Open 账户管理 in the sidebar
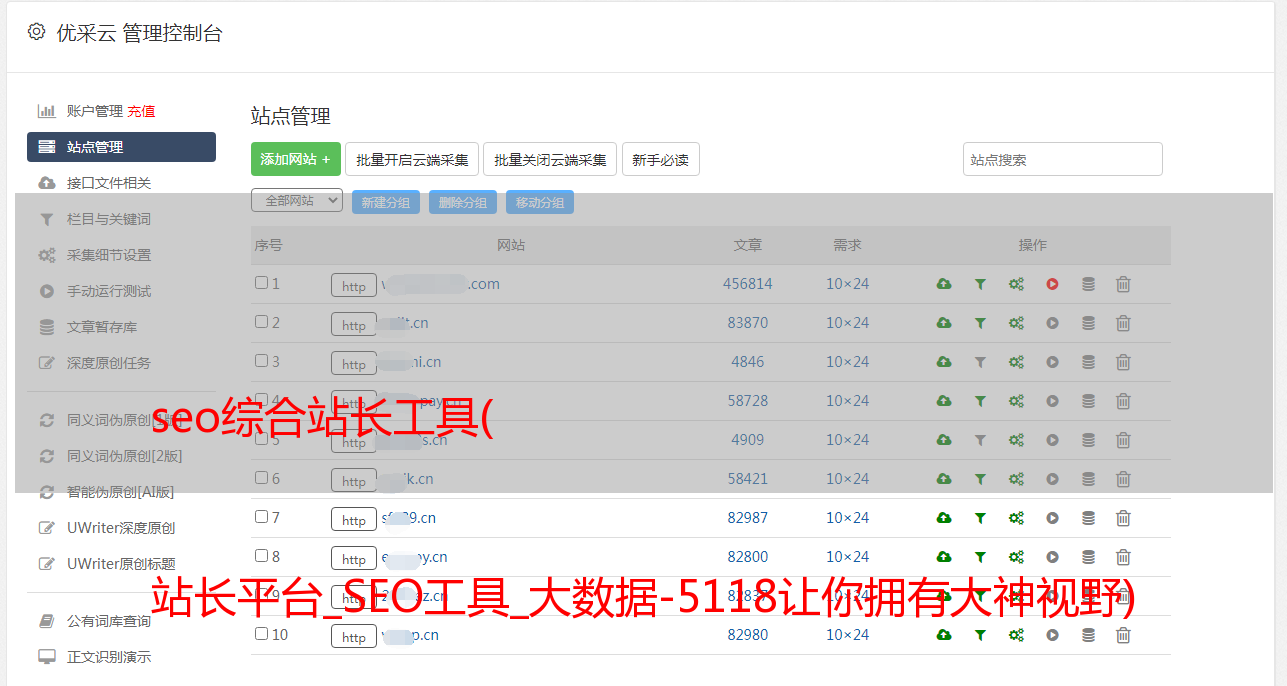 [x=94, y=111]
